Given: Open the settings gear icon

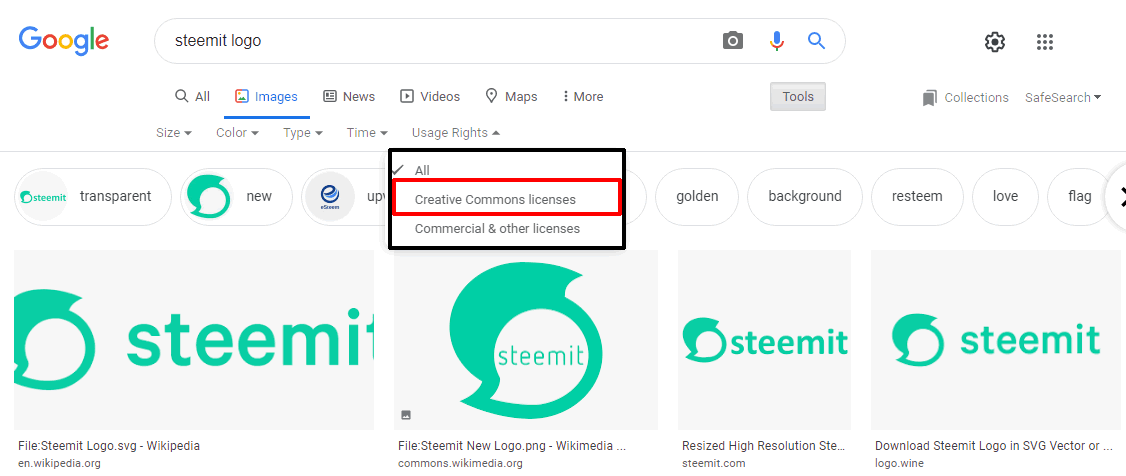Looking at the screenshot, I should (995, 42).
